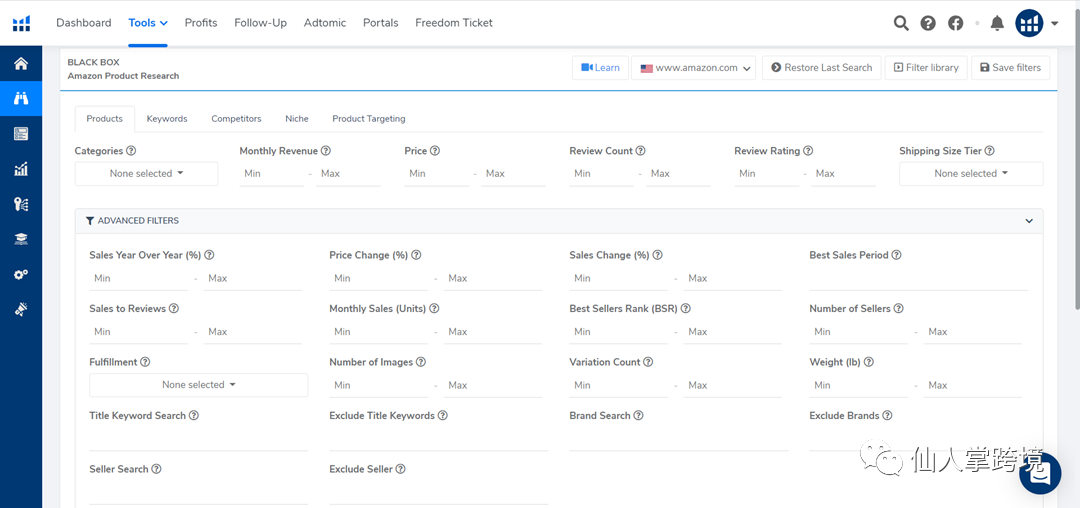This screenshot has height=508, width=1080.
Task: Open the www.amazon.com marketplace selector
Action: [x=696, y=68]
